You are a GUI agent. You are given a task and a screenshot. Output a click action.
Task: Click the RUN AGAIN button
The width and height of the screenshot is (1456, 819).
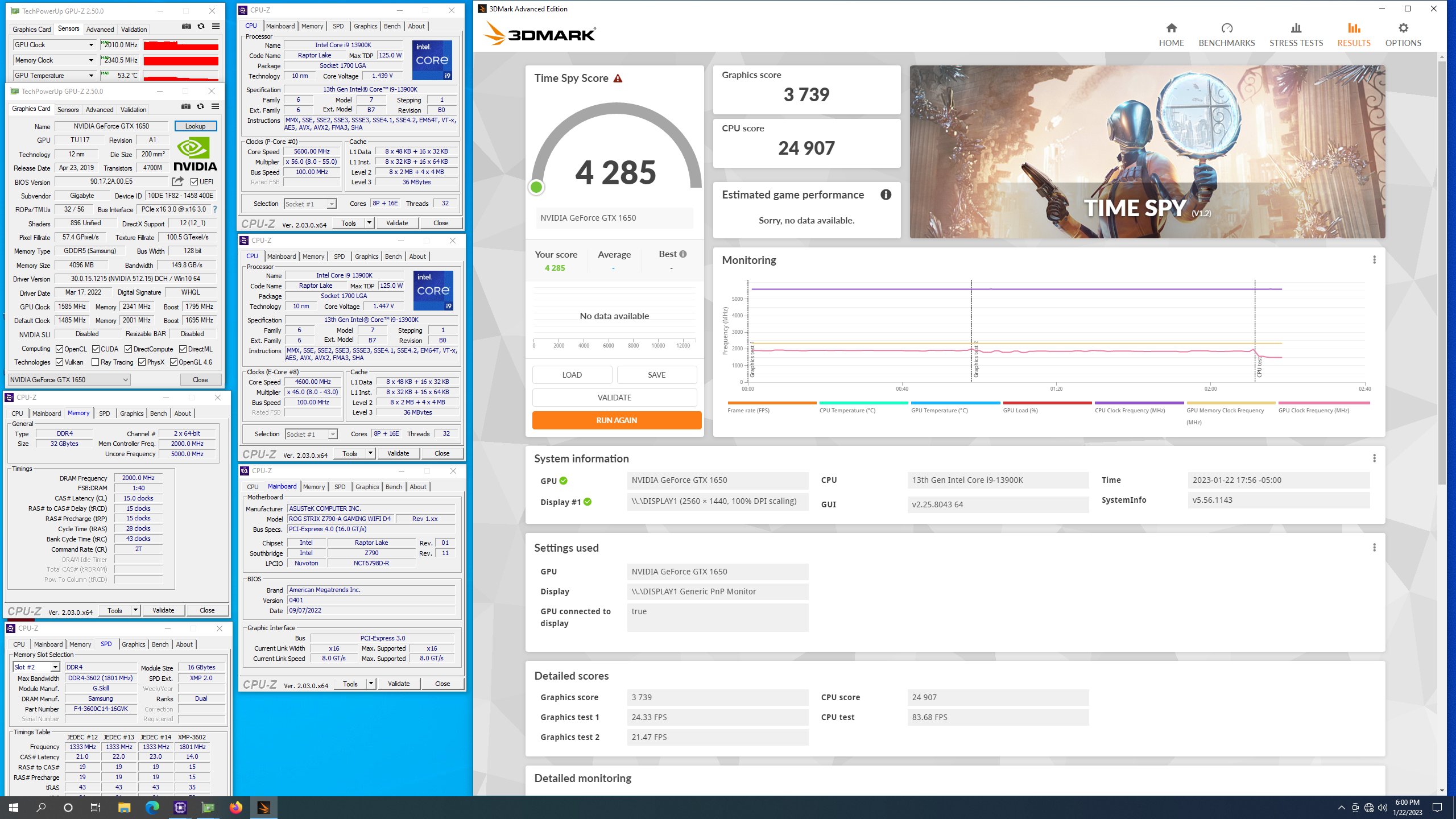tap(617, 420)
